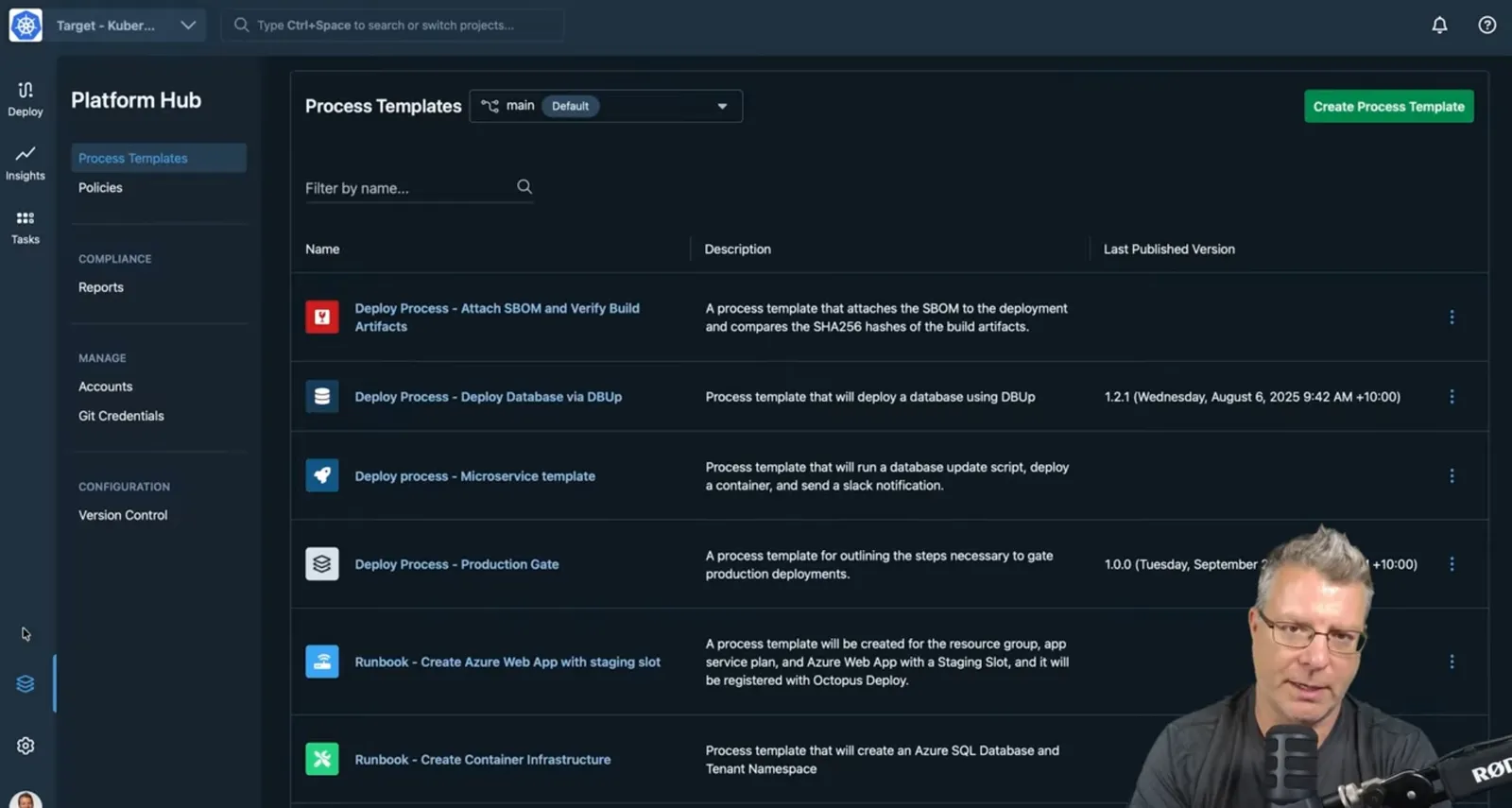Screen dimensions: 1512x808
Task: Click the Octopus Deploy logo
Action: pos(26,26)
